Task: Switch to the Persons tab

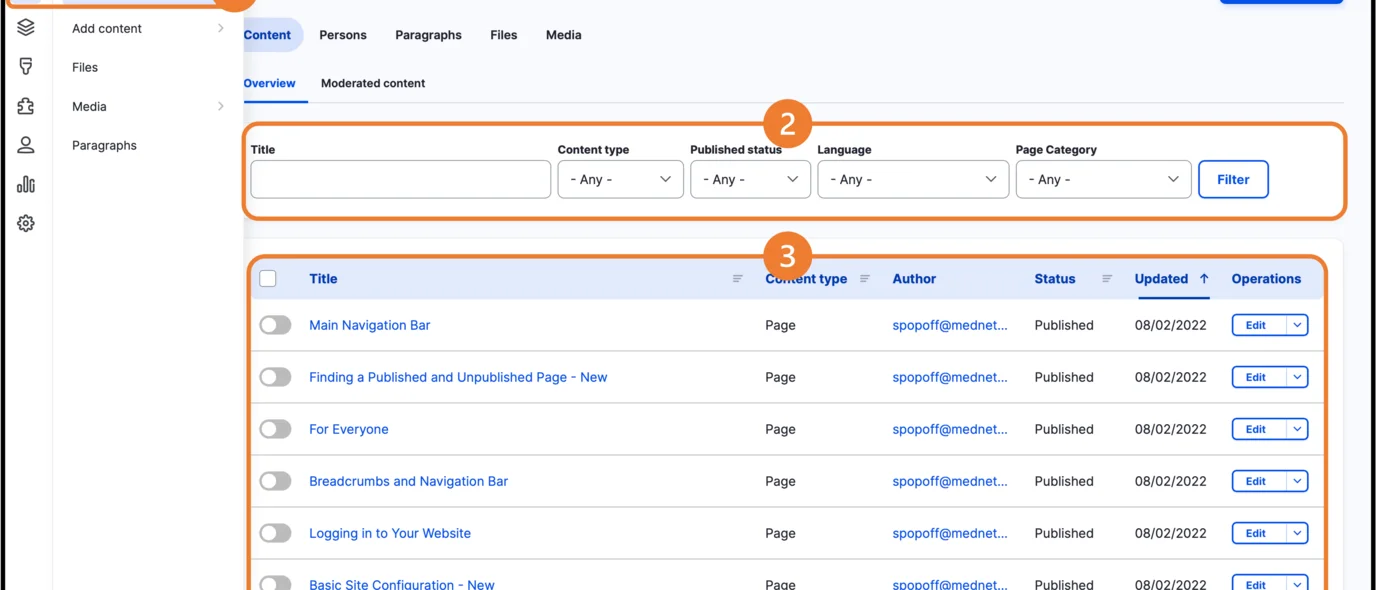Action: point(343,35)
